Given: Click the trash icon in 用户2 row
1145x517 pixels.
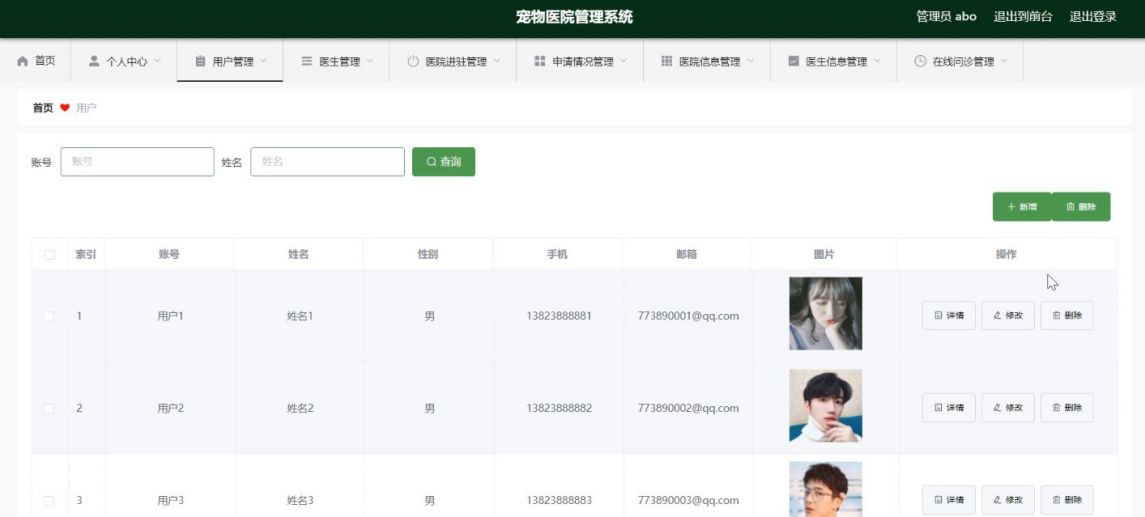Looking at the screenshot, I should point(1057,408).
